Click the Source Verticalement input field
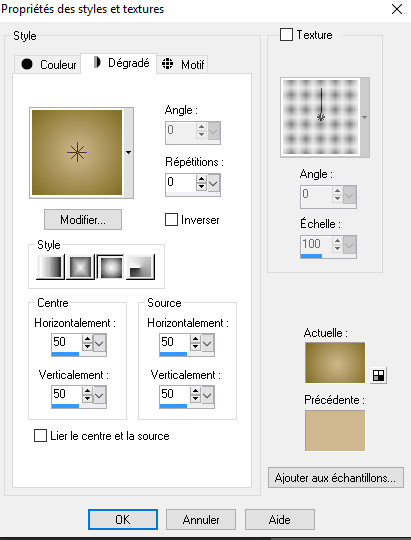Image resolution: width=411 pixels, height=540 pixels. [174, 394]
